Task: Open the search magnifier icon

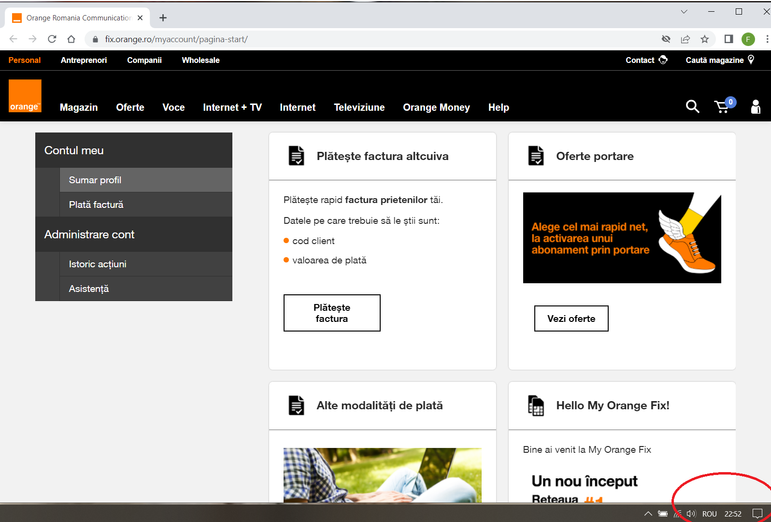Action: tap(692, 107)
